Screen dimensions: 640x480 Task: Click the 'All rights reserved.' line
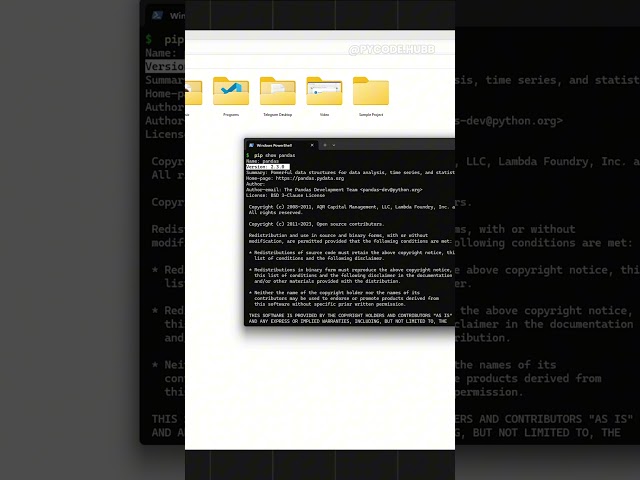coord(276,213)
